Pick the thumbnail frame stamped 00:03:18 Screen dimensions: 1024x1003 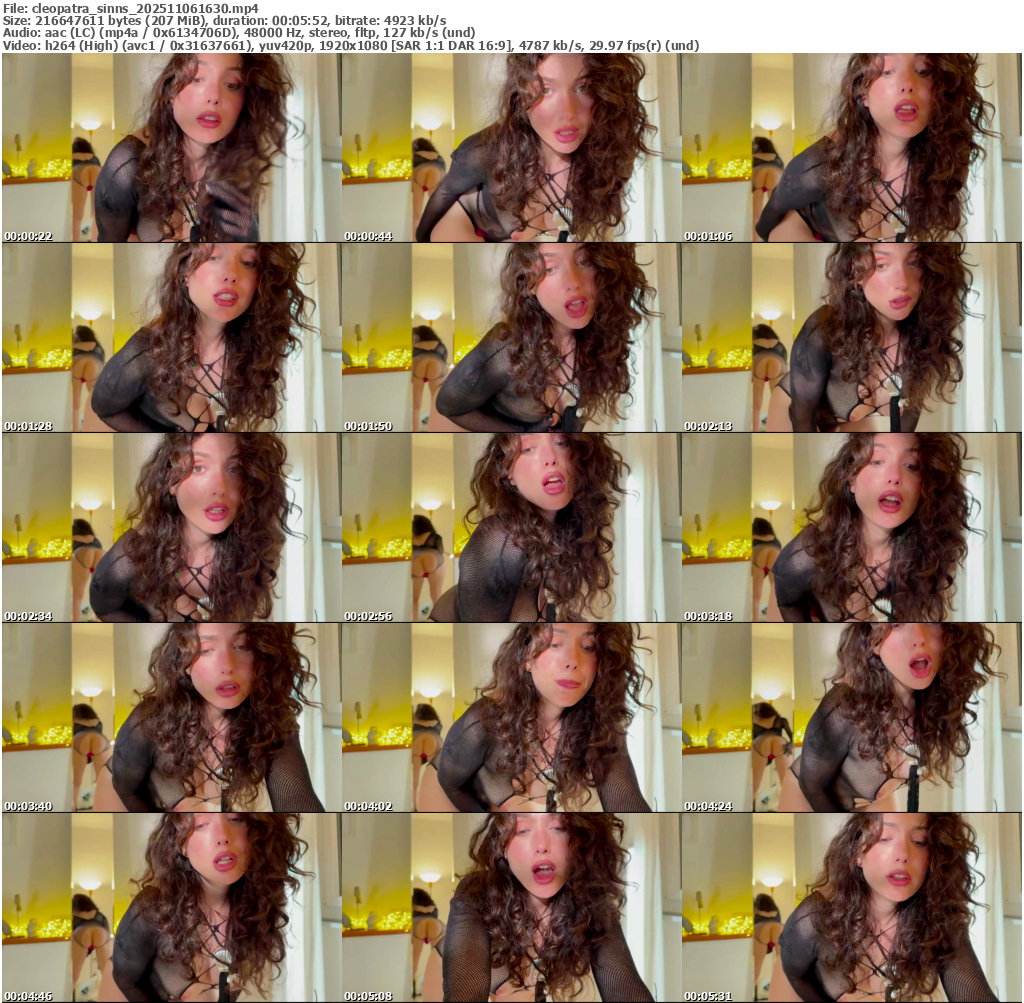[851, 528]
